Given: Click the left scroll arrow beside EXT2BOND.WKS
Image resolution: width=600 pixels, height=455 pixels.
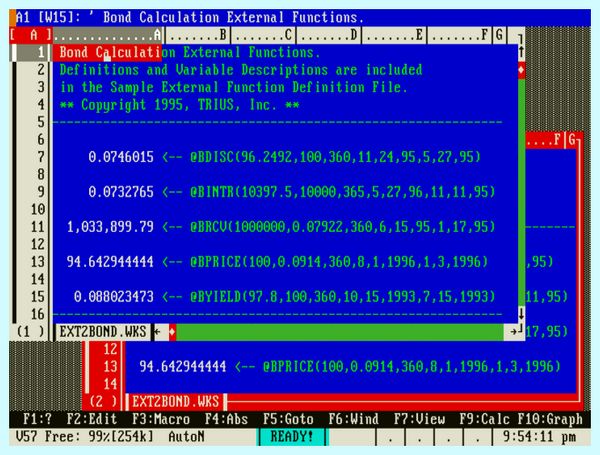Looking at the screenshot, I should coord(157,332).
